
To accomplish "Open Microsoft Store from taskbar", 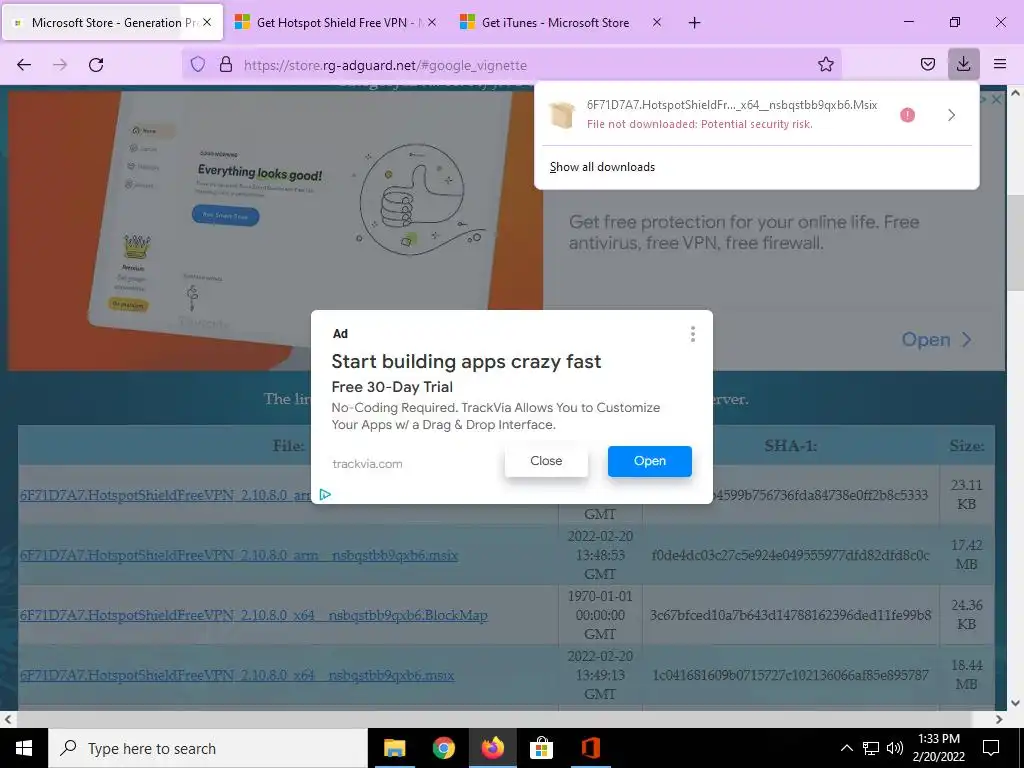I will [x=541, y=748].
